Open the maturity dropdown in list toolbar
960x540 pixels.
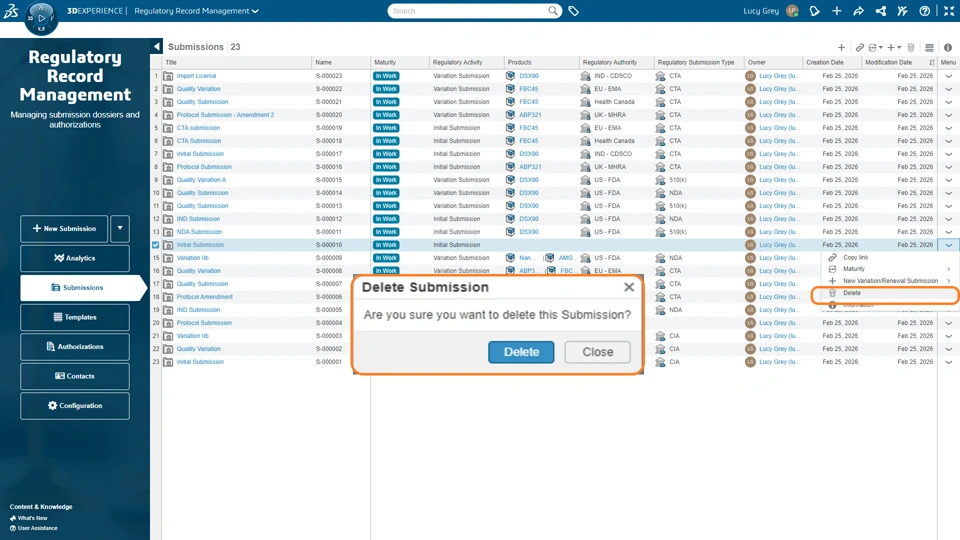coord(876,47)
